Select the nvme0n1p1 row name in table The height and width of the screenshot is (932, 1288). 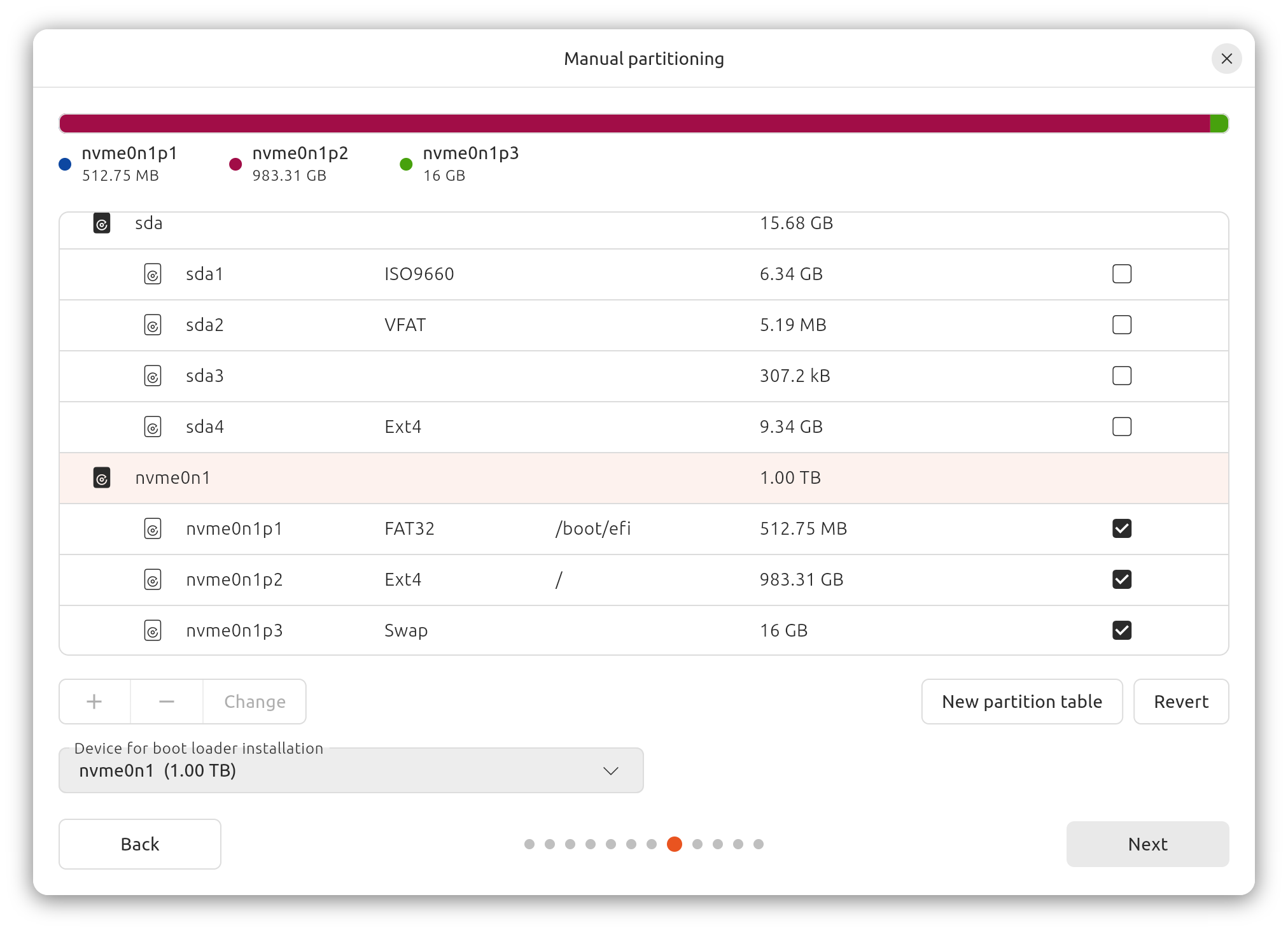[234, 529]
